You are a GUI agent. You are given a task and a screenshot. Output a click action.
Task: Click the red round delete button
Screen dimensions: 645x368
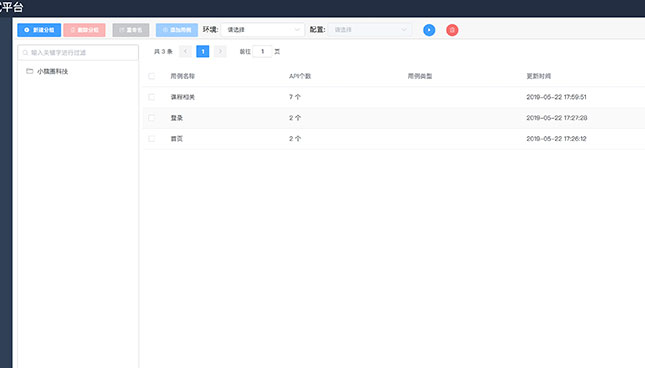(x=452, y=30)
